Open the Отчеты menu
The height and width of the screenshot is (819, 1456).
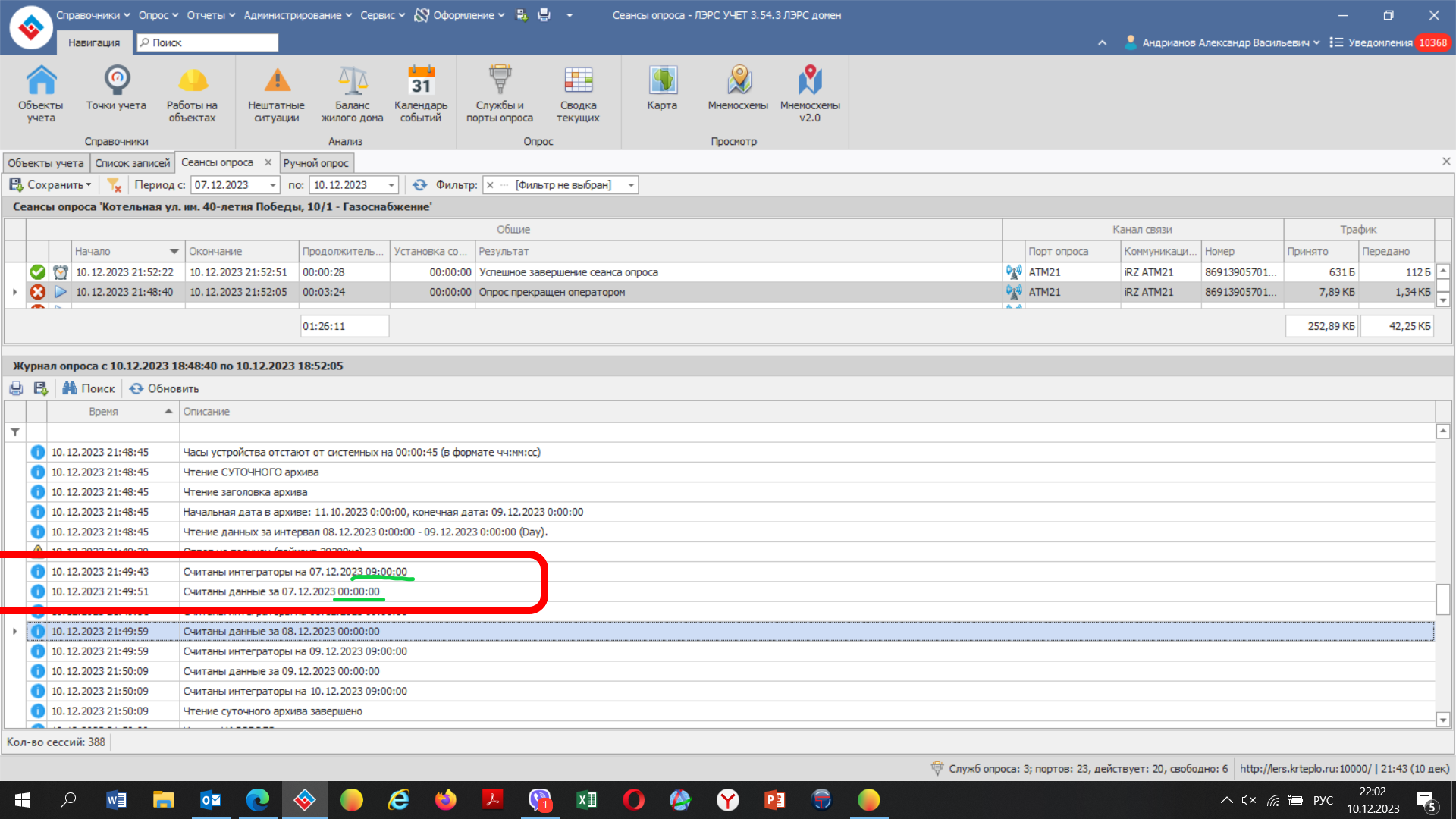pyautogui.click(x=211, y=15)
